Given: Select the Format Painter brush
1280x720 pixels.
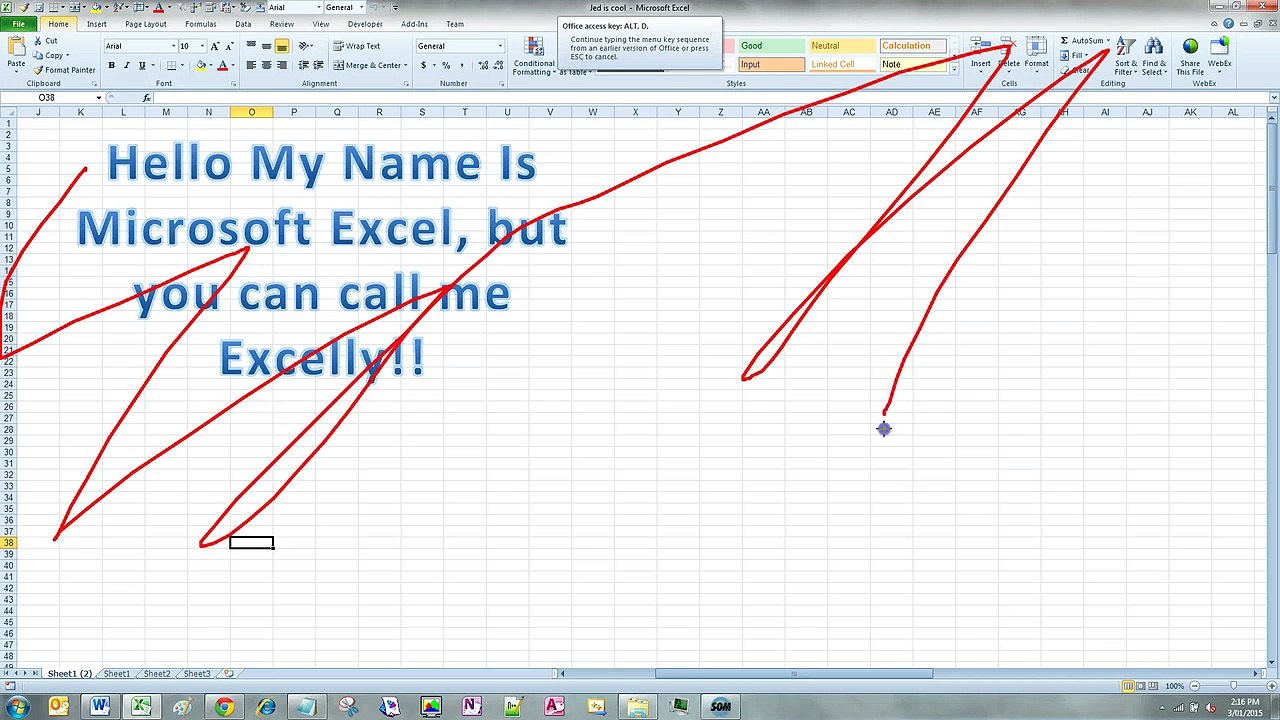Looking at the screenshot, I should pyautogui.click(x=65, y=70).
